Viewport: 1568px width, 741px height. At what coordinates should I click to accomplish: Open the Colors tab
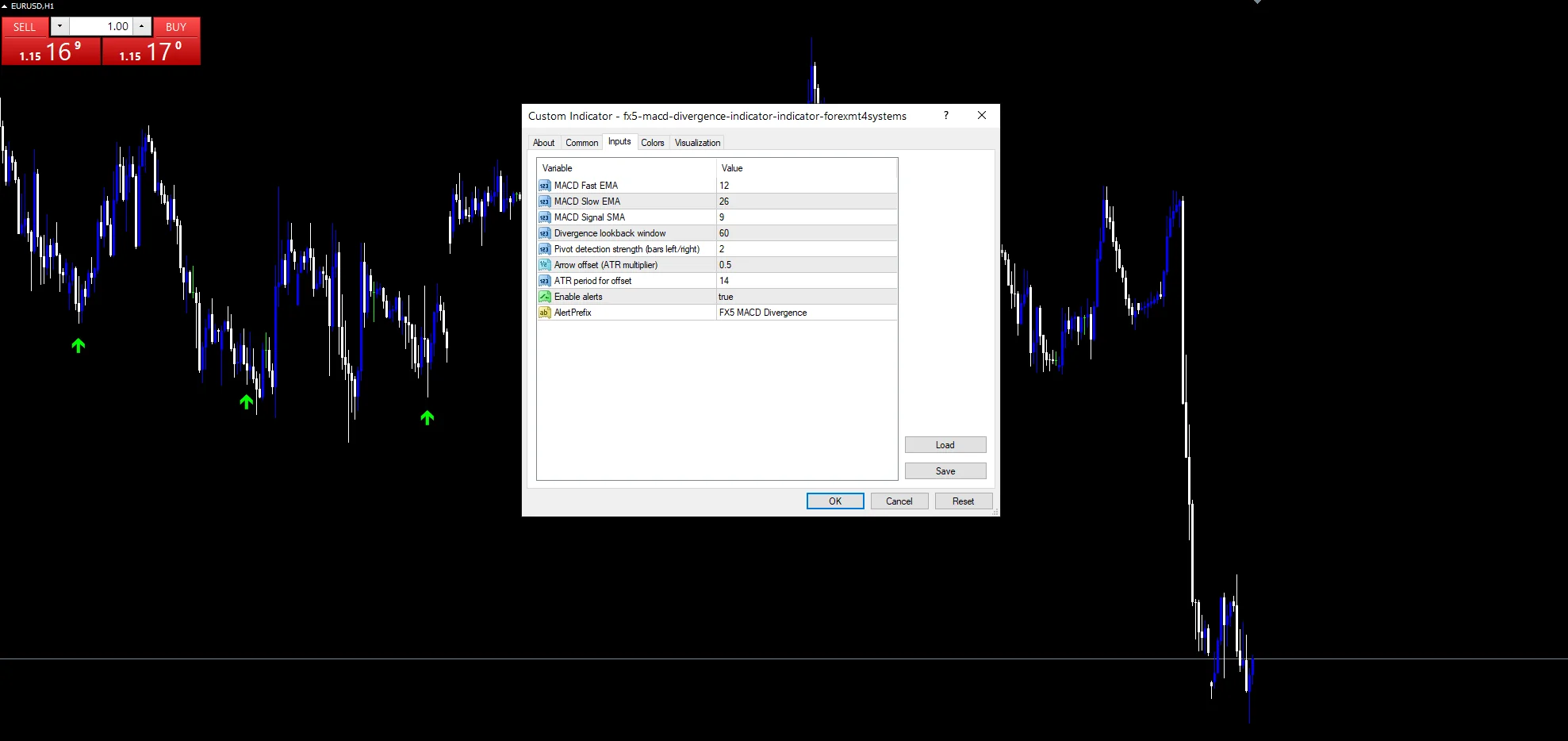tap(653, 143)
